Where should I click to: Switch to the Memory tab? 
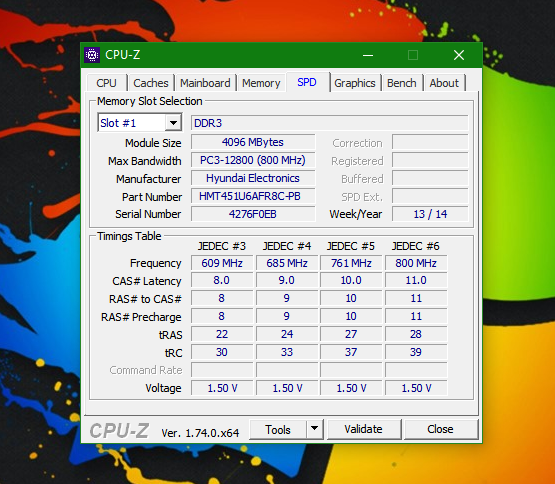(261, 83)
